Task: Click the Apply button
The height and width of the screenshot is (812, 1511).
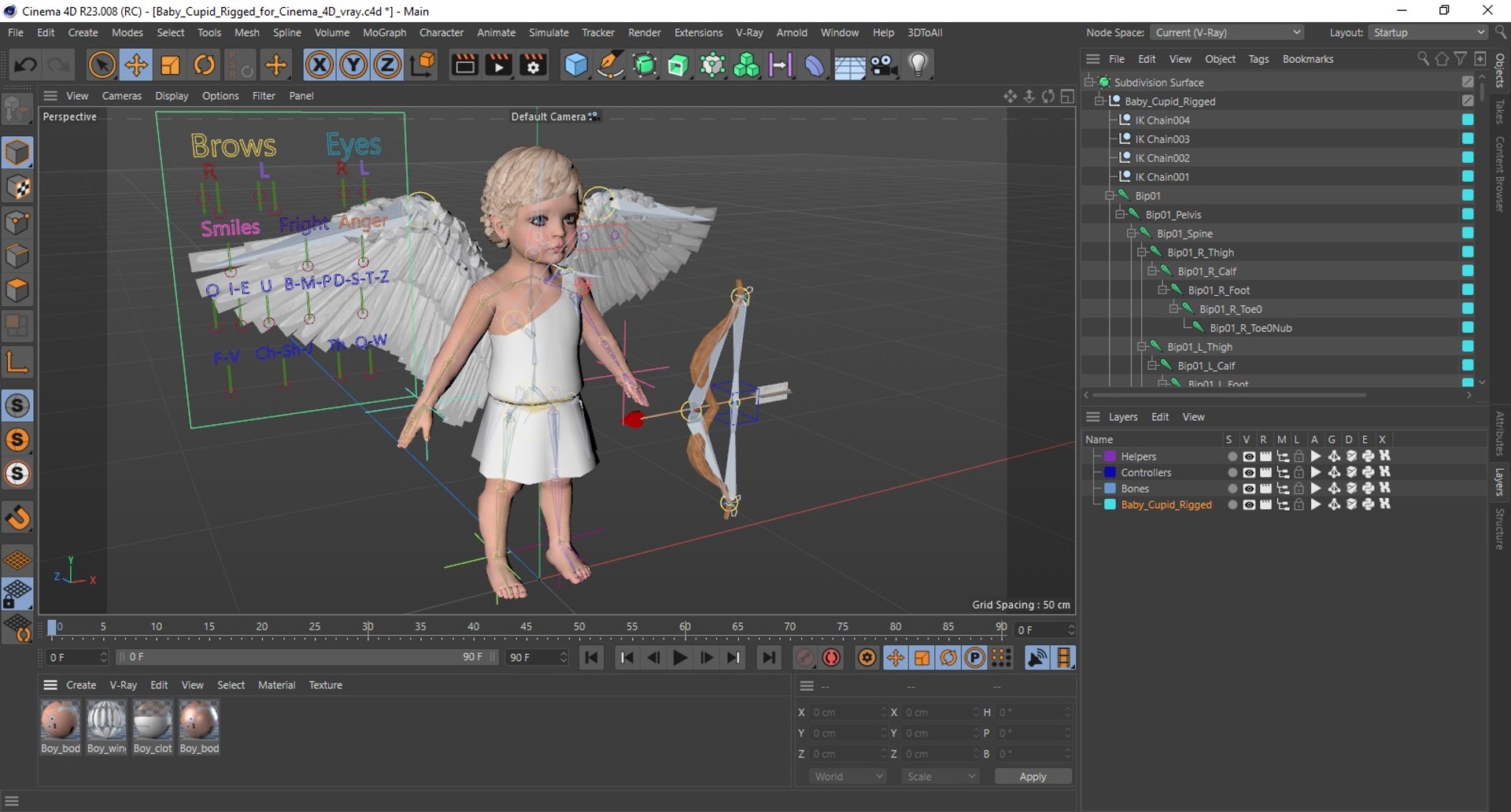Action: pos(1033,777)
